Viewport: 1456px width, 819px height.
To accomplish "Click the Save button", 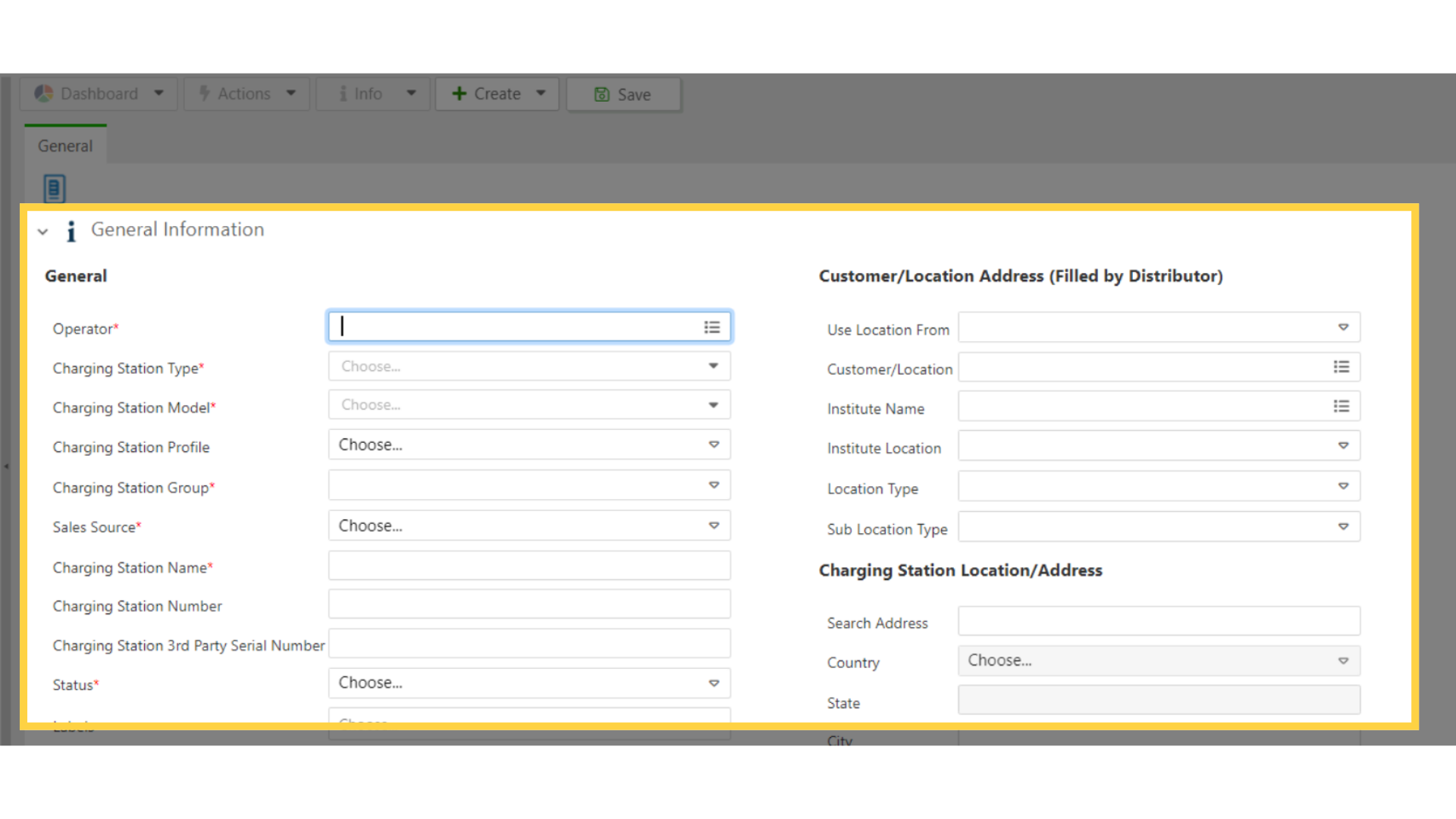I will pyautogui.click(x=623, y=95).
